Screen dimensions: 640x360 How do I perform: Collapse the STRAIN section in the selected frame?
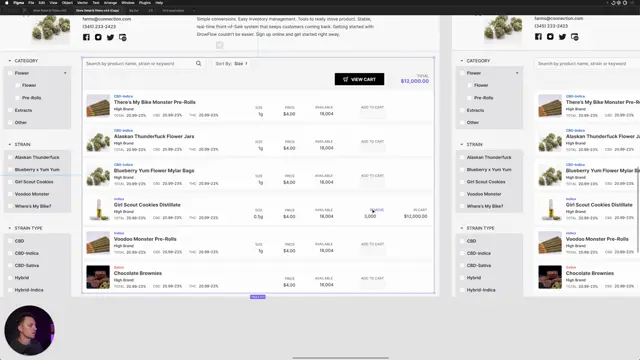click(10, 144)
